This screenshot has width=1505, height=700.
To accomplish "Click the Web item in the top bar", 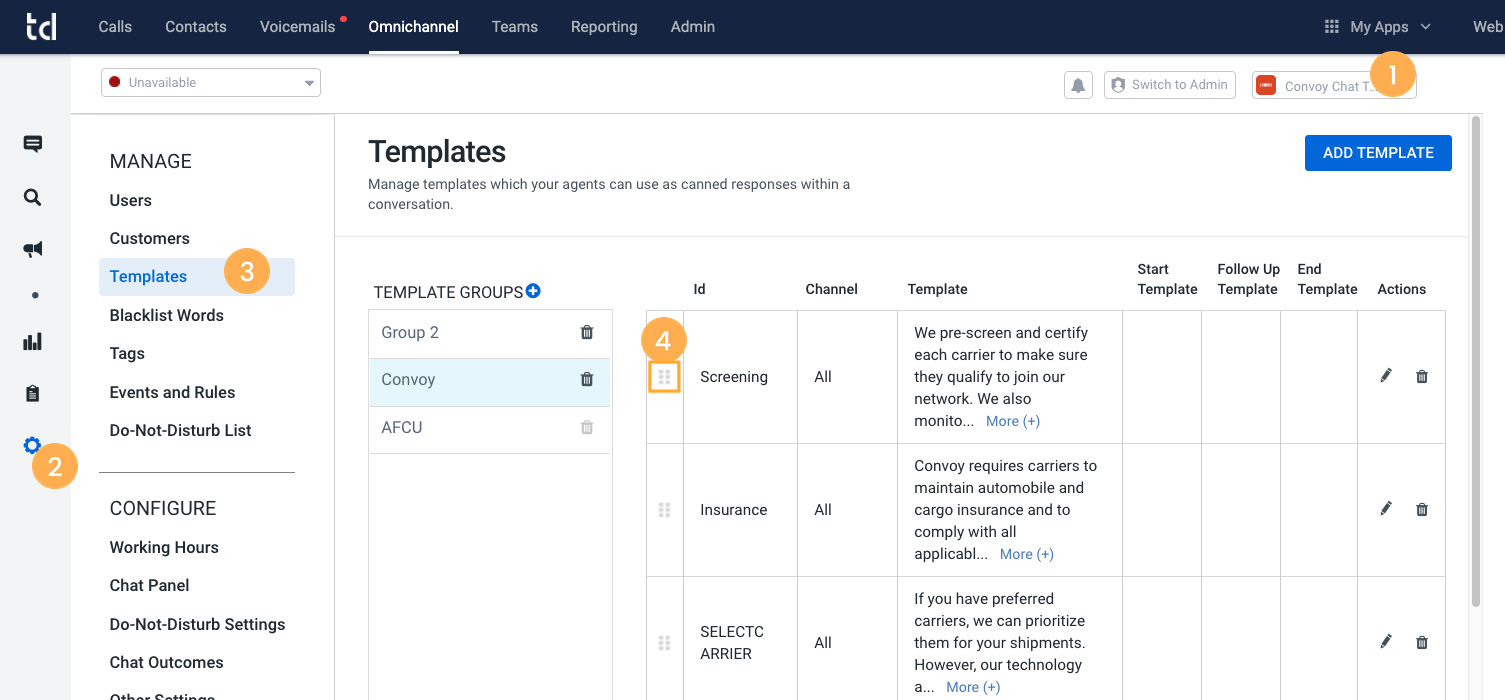I will tap(1488, 27).
